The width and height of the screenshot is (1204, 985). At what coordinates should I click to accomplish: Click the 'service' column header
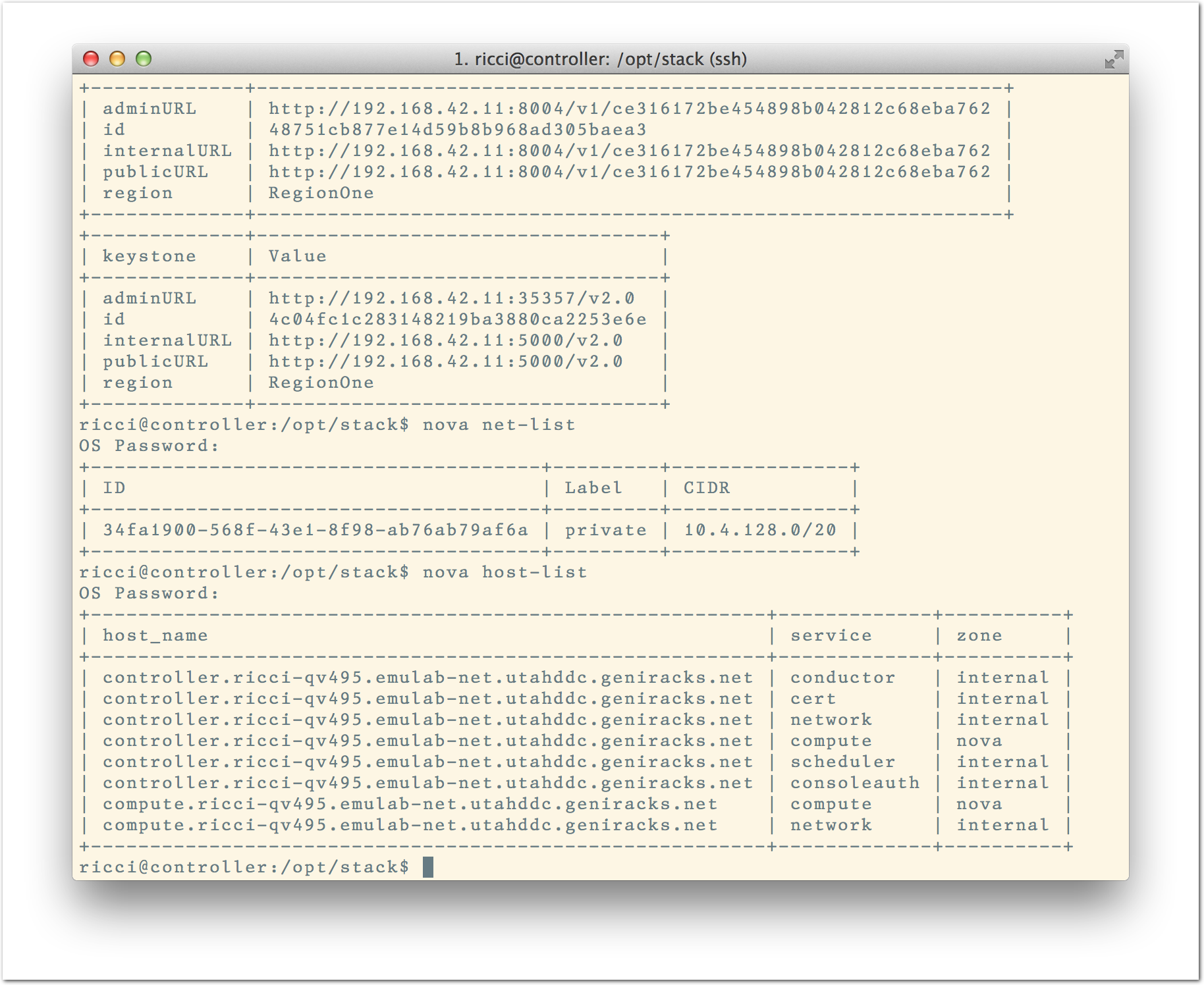pyautogui.click(x=831, y=635)
